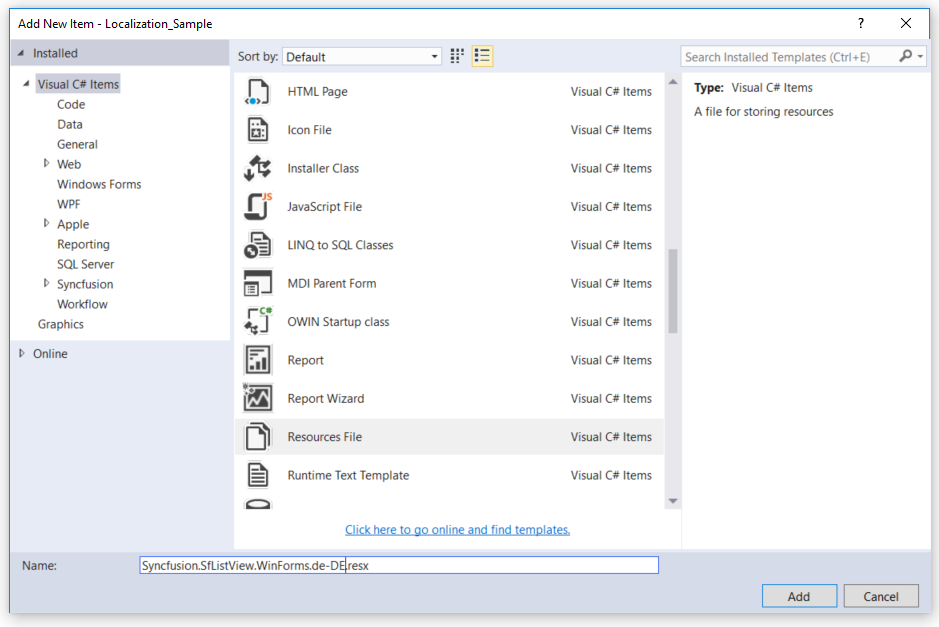The height and width of the screenshot is (627, 939).
Task: Click the Add button
Action: pyautogui.click(x=799, y=596)
